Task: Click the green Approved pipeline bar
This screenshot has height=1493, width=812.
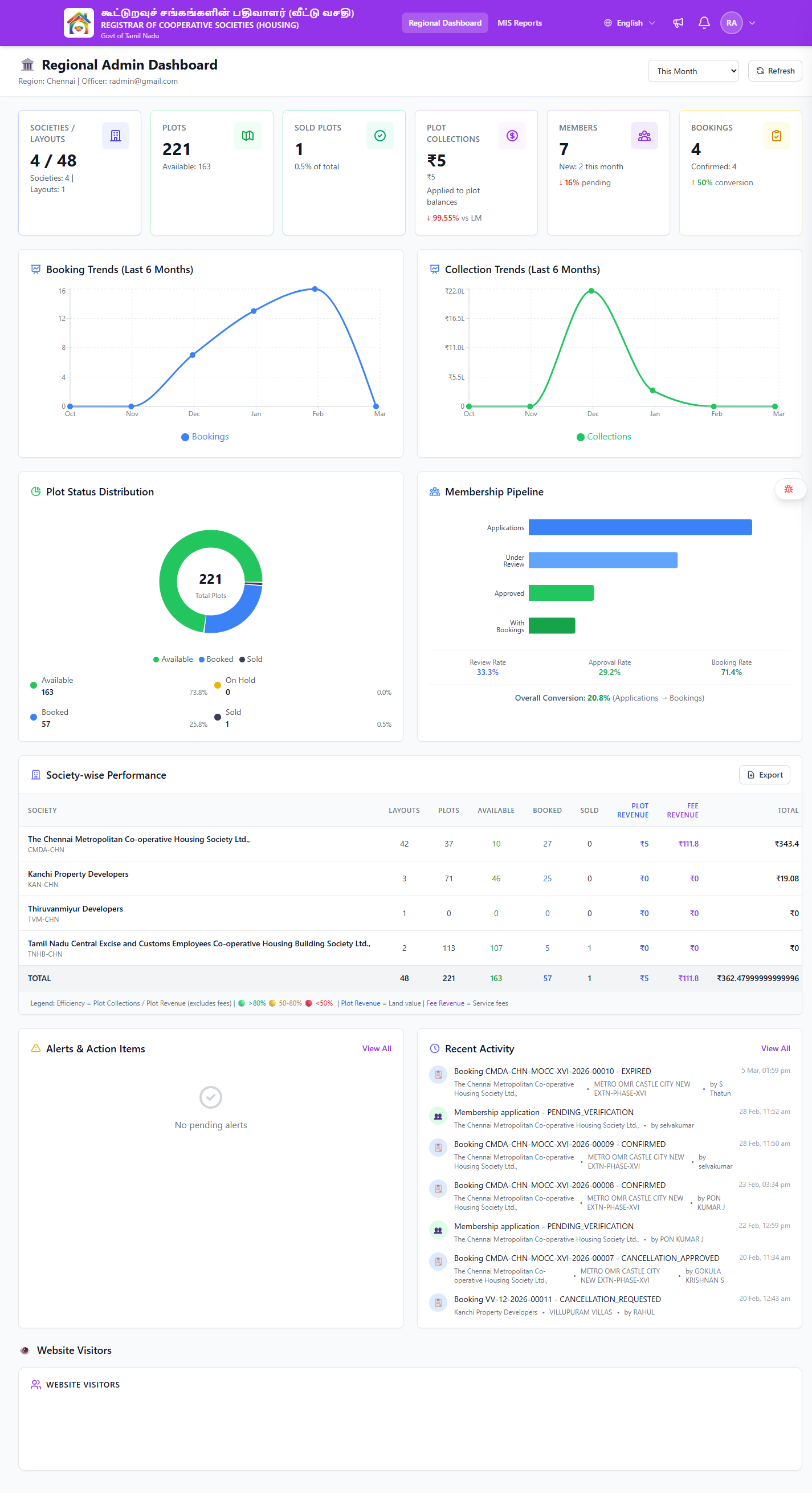Action: pos(561,593)
